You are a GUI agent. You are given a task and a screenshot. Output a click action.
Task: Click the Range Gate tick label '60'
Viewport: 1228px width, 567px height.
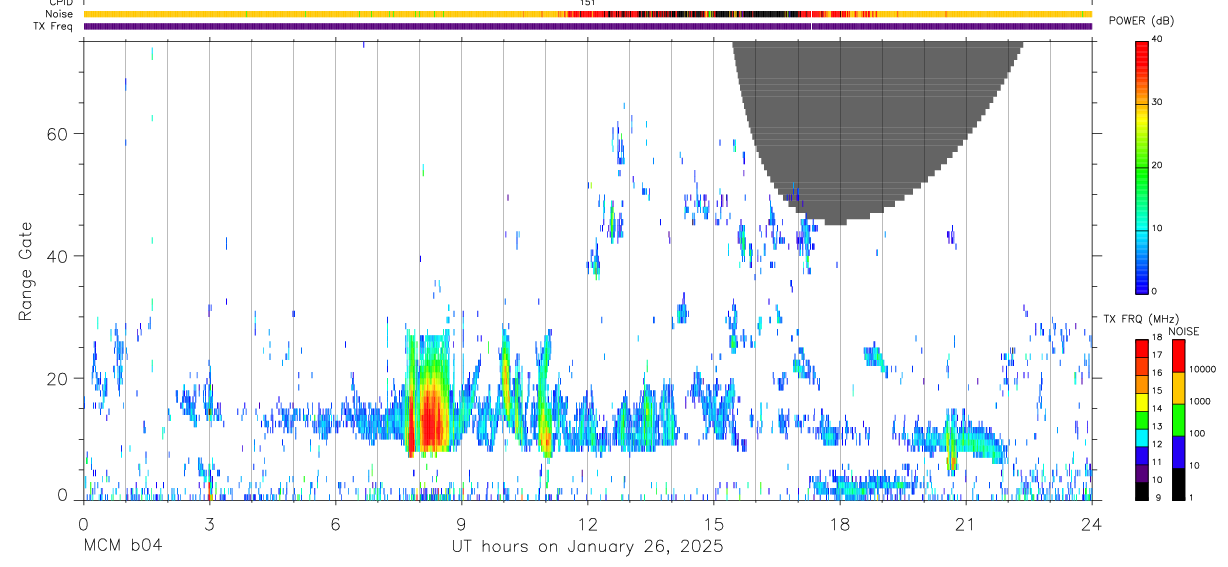(56, 133)
